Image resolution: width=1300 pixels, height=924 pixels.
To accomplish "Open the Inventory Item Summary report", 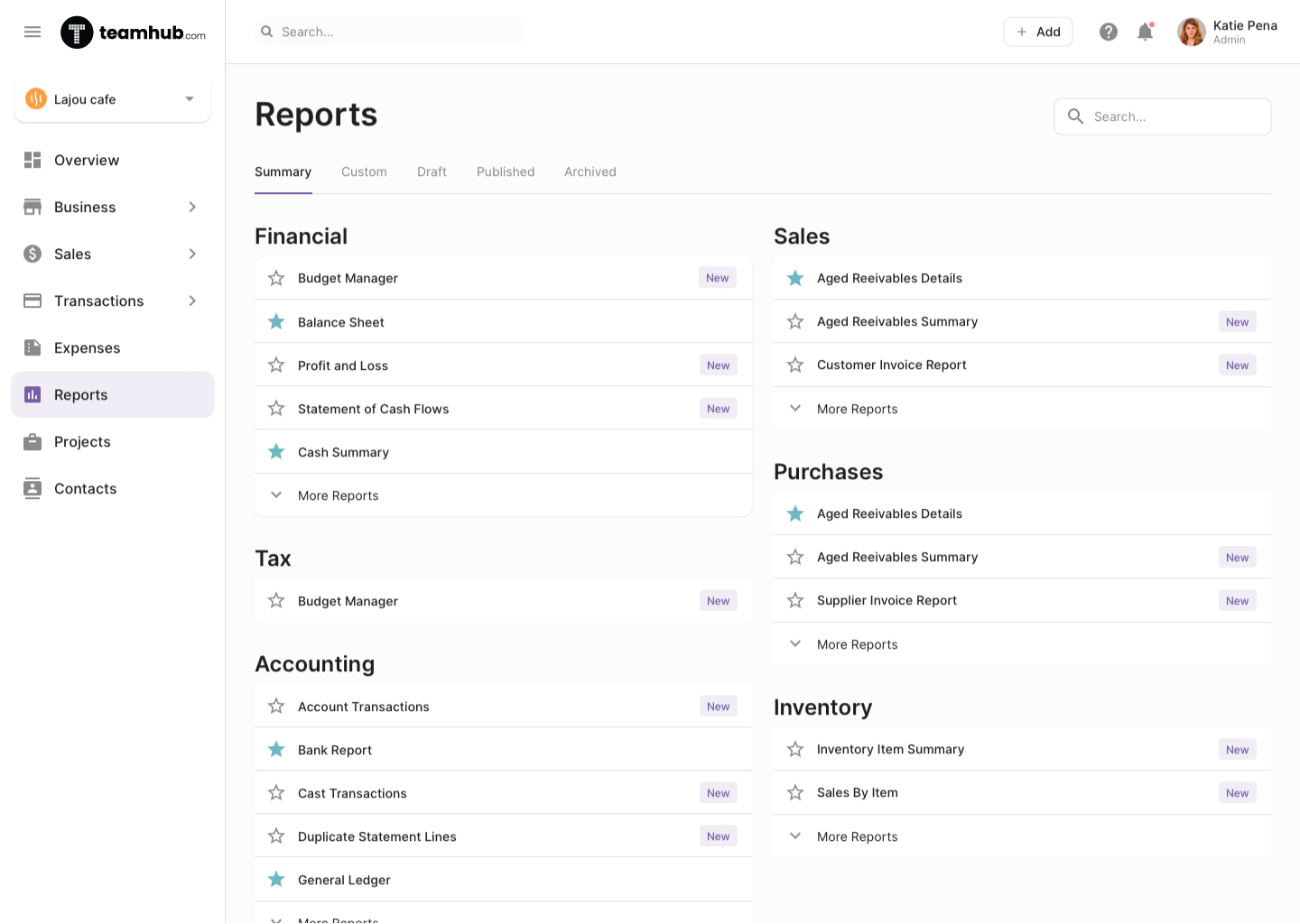I will [x=1022, y=750].
